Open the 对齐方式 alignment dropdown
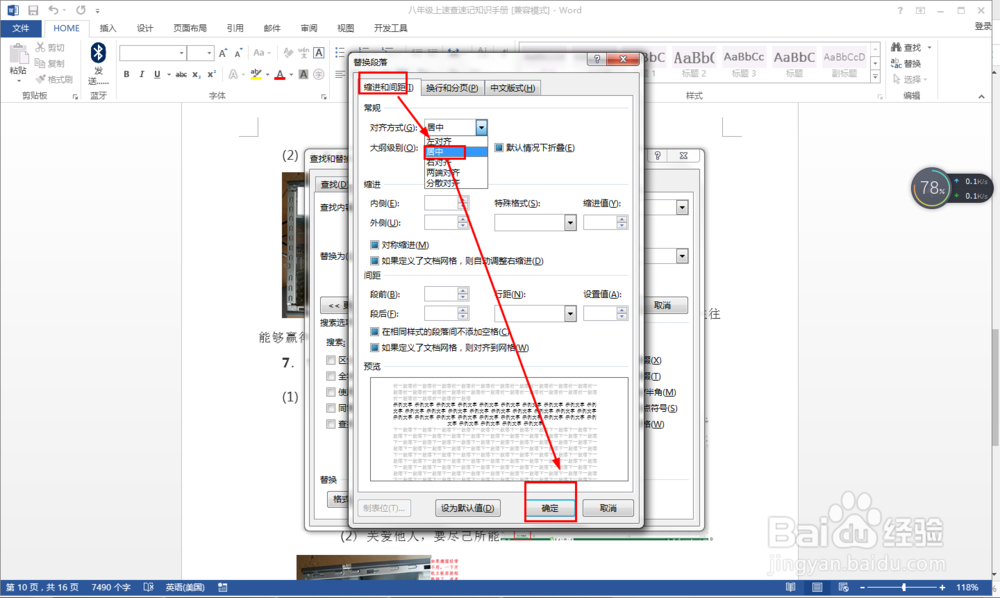Image resolution: width=1000 pixels, height=598 pixels. click(x=481, y=127)
